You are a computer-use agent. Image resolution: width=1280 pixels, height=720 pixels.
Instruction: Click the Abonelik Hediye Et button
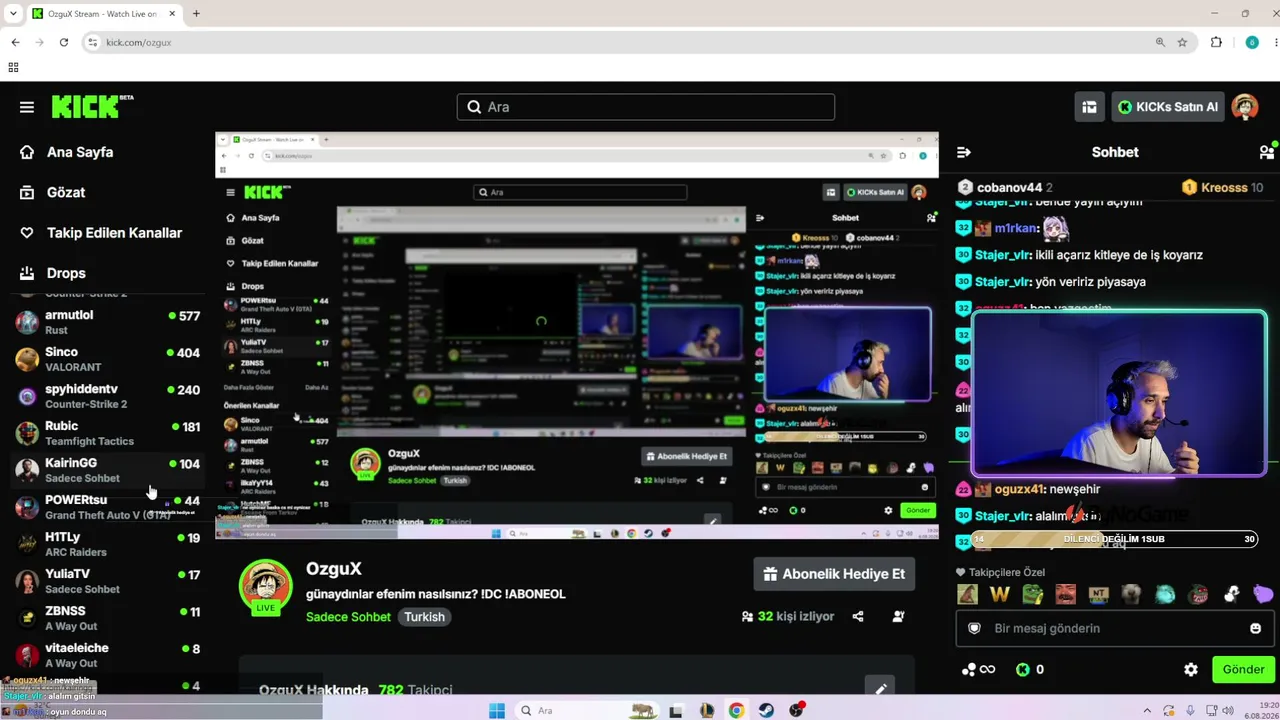pos(834,574)
